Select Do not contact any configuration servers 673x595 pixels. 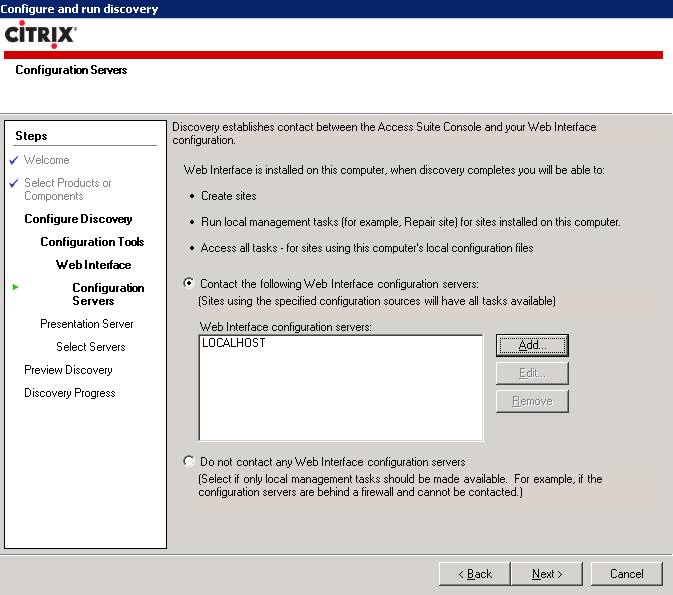[x=188, y=461]
